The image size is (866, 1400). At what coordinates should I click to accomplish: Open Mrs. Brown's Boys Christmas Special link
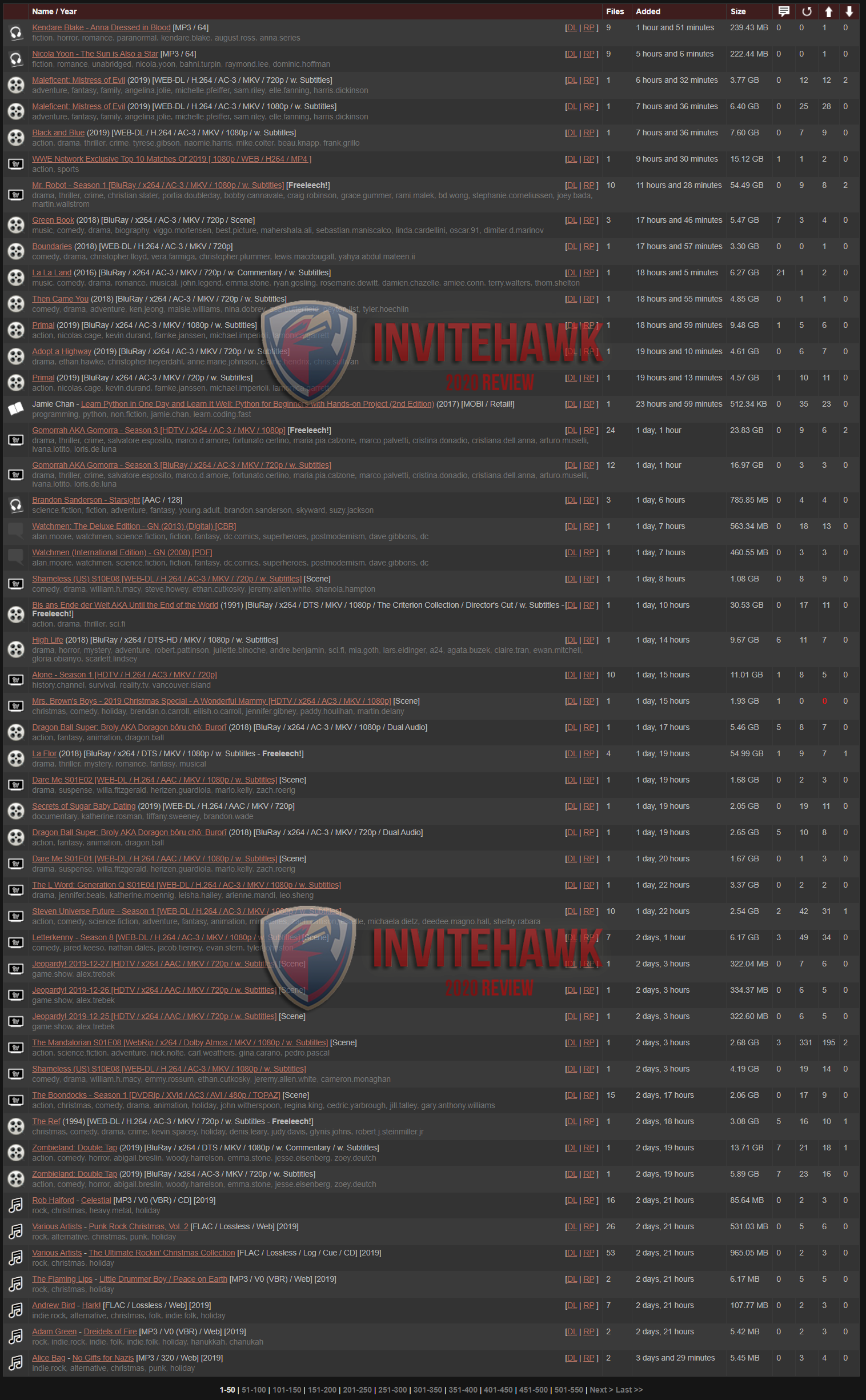[211, 701]
